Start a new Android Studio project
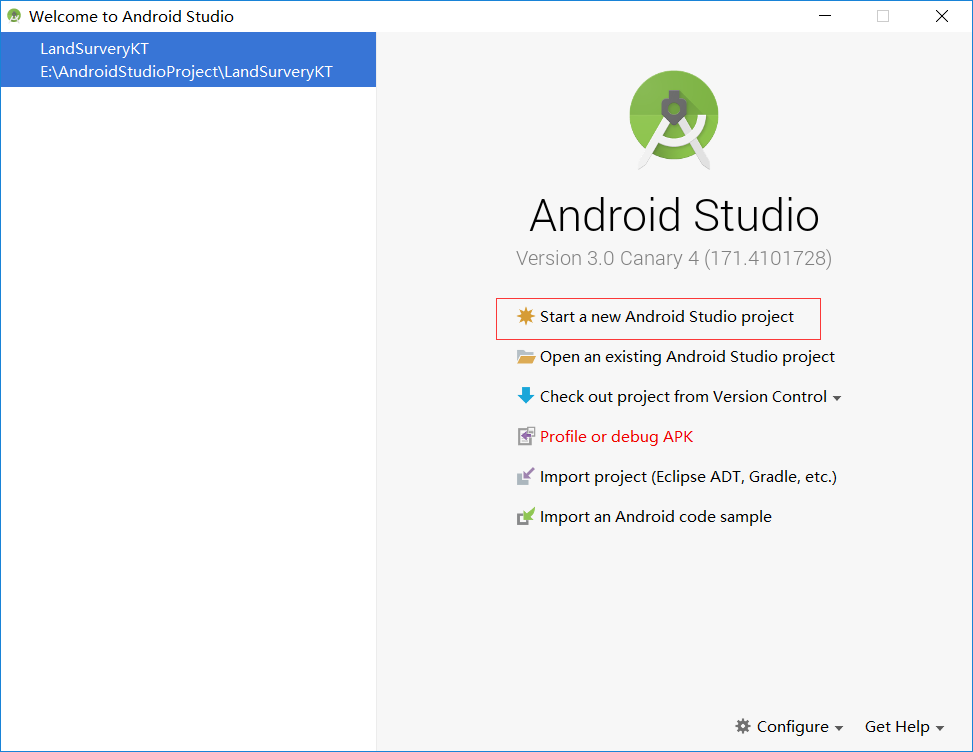 pyautogui.click(x=658, y=318)
